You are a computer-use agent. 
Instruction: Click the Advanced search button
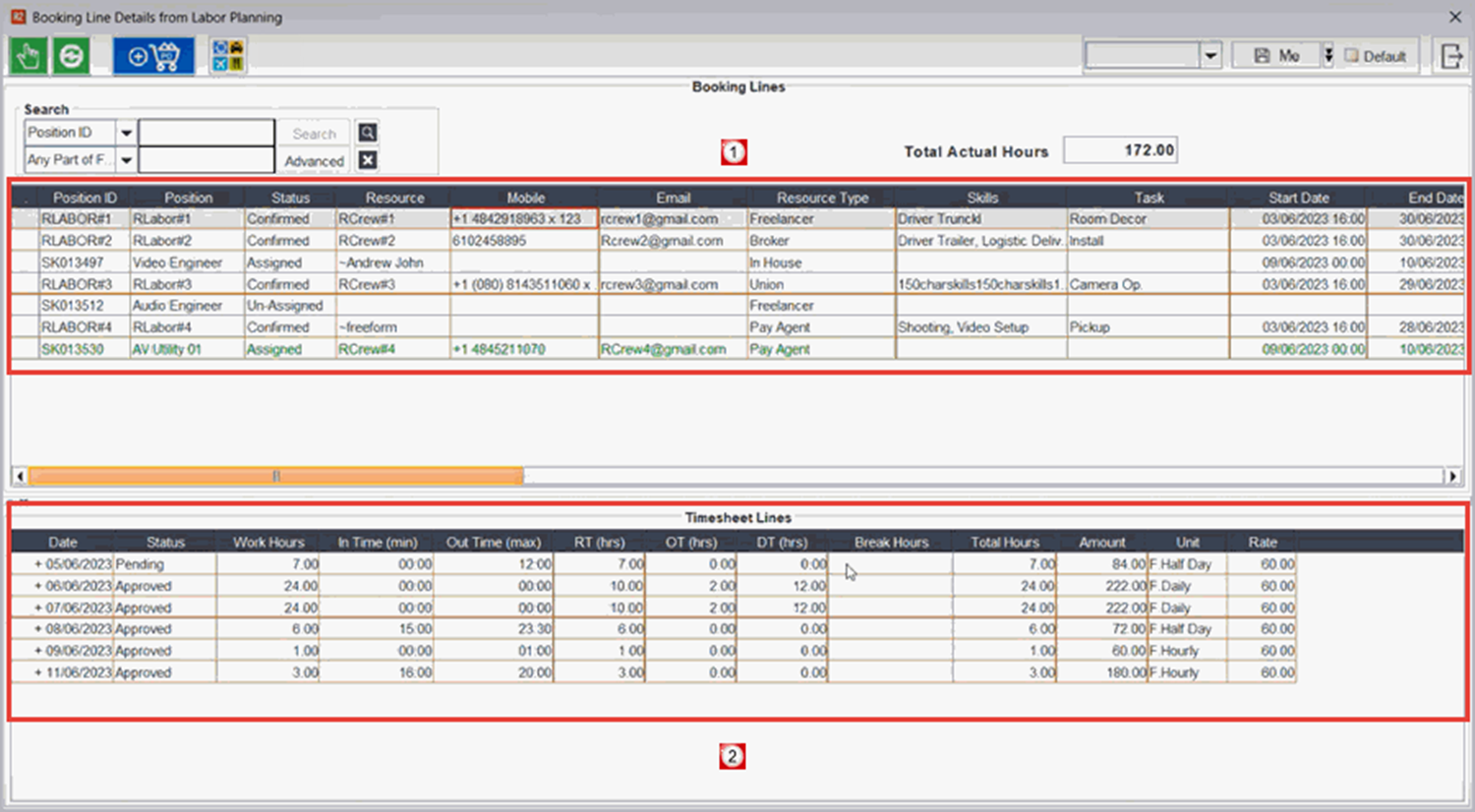pyautogui.click(x=314, y=161)
